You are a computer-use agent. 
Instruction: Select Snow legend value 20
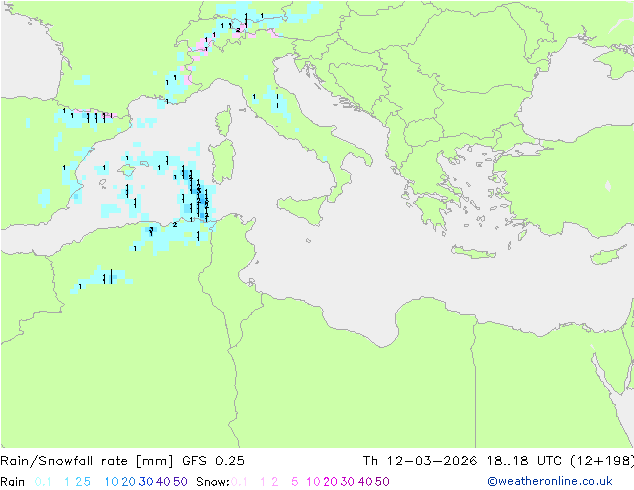pos(330,482)
